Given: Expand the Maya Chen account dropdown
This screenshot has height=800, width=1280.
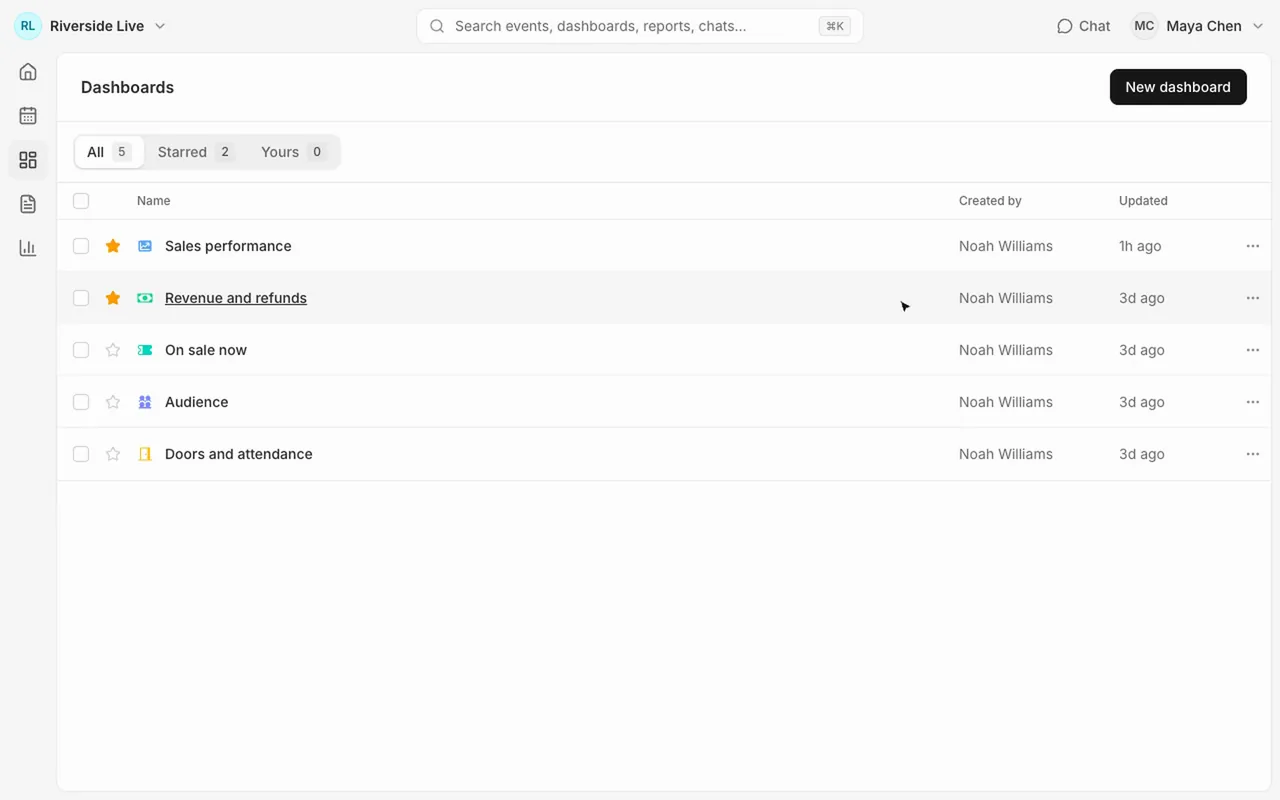Looking at the screenshot, I should coord(1258,26).
